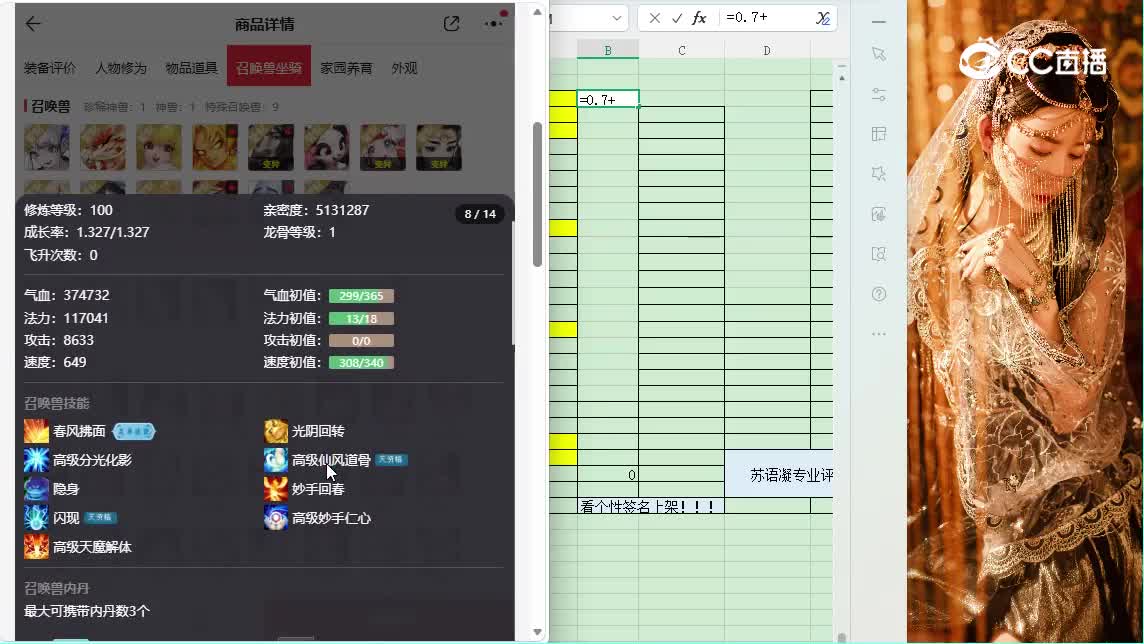Select the 召唤兽坐骑 tab
Viewport: 1144px width, 644px height.
pyautogui.click(x=268, y=66)
